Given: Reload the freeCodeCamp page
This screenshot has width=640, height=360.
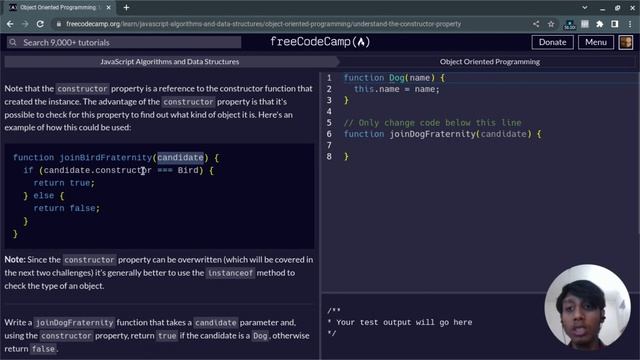Looking at the screenshot, I should tap(40, 24).
